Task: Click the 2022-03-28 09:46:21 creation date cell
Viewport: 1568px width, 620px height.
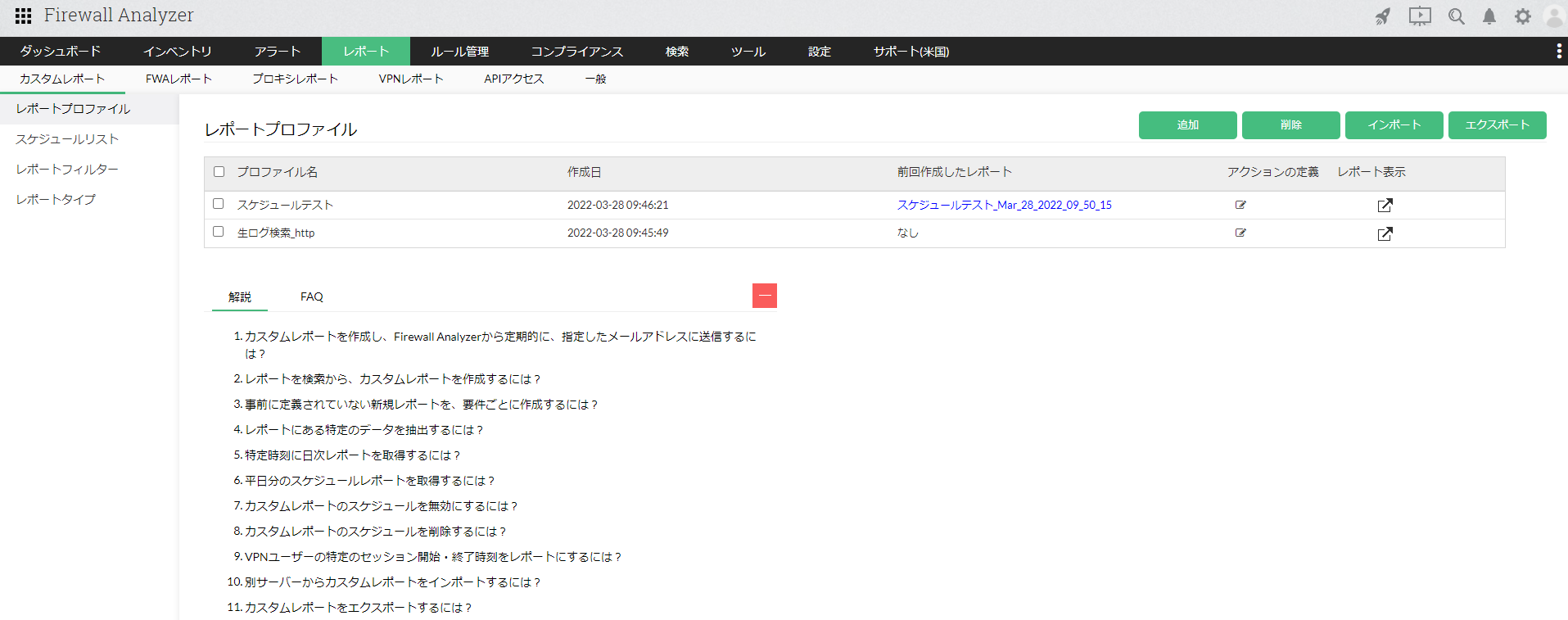Action: pyautogui.click(x=618, y=205)
